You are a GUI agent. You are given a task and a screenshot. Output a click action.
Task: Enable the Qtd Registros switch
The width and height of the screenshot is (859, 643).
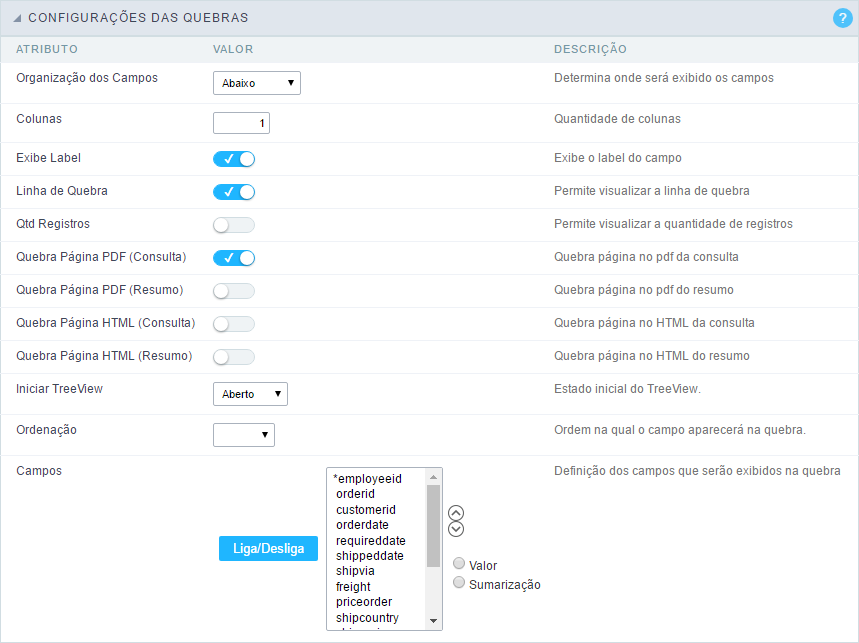234,225
